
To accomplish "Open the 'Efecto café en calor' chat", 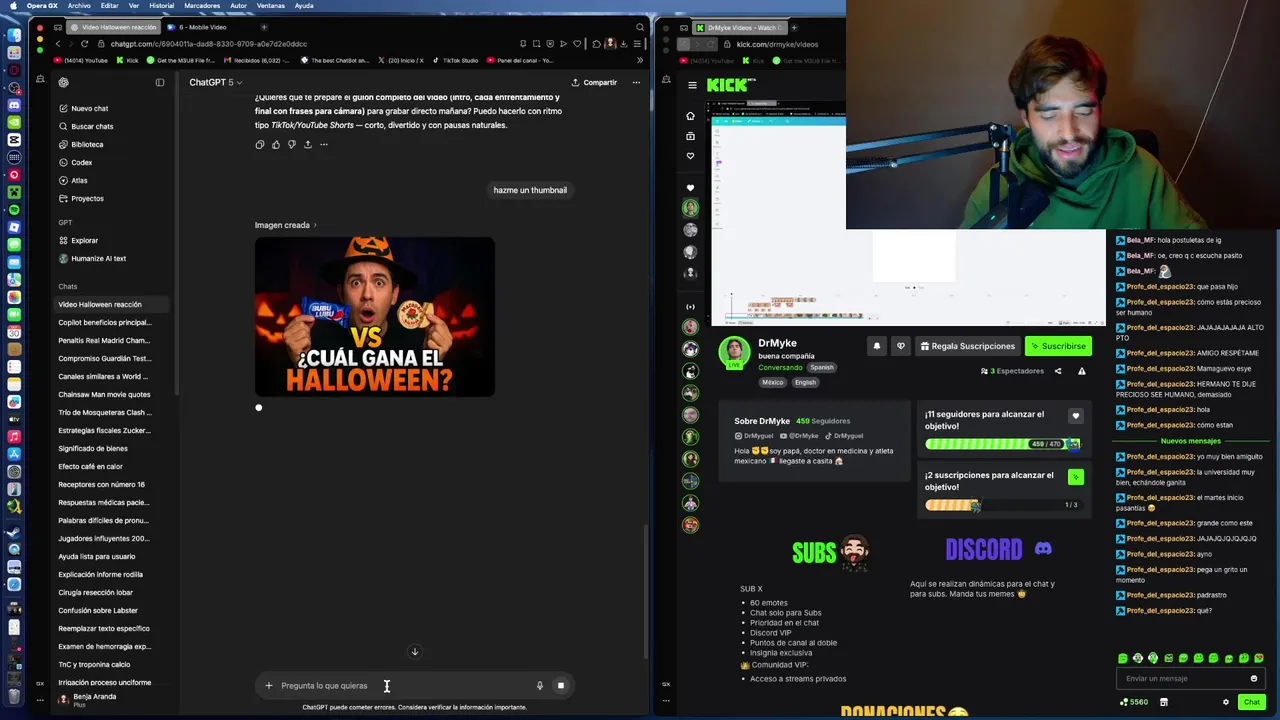I will [x=90, y=466].
